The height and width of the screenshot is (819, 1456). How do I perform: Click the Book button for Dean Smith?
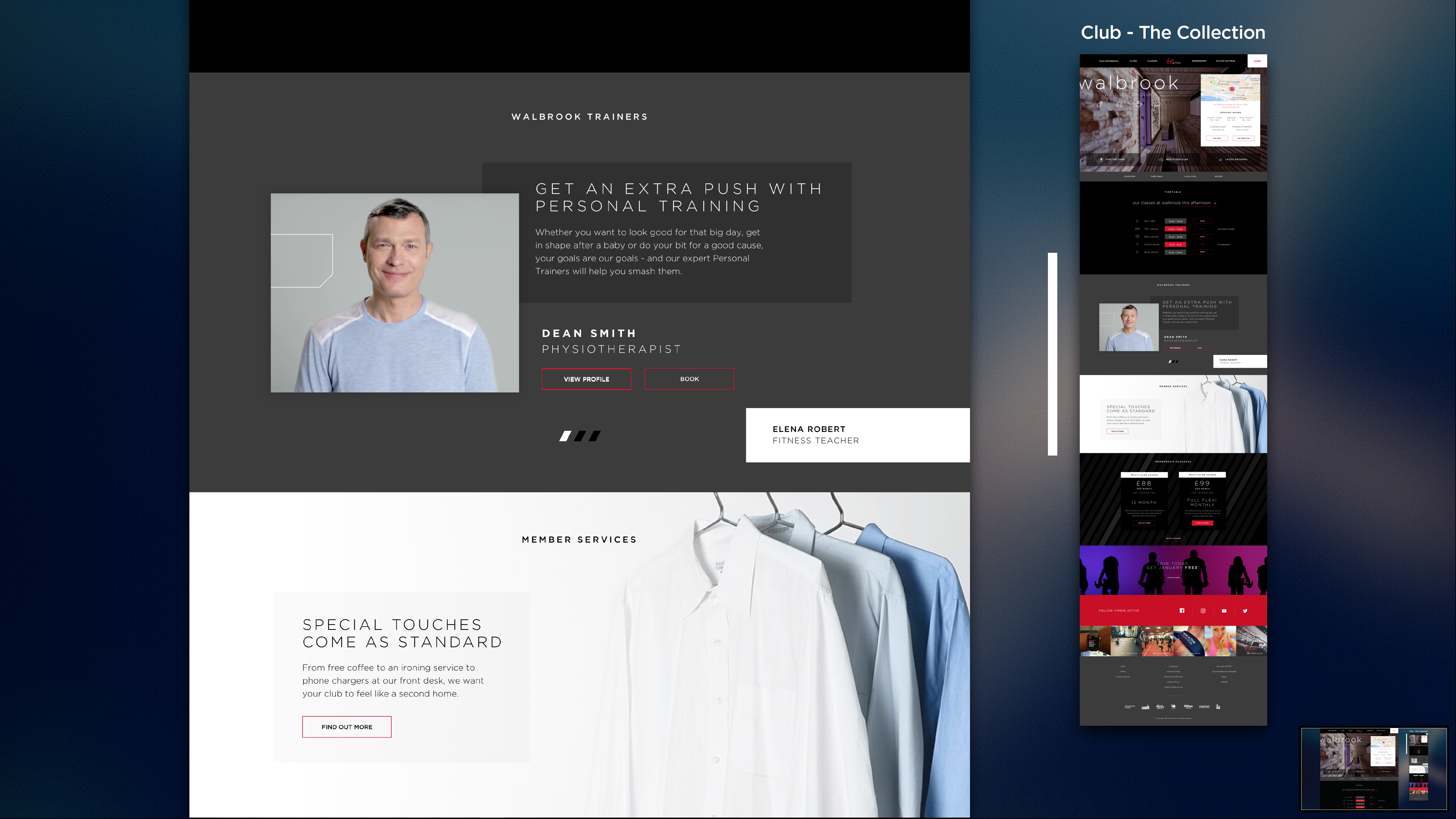689,379
